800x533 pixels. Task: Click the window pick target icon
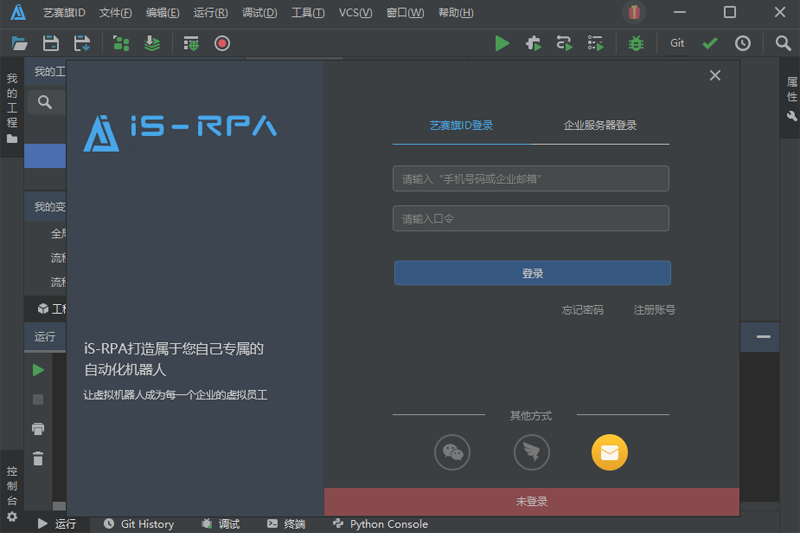pyautogui.click(x=191, y=43)
